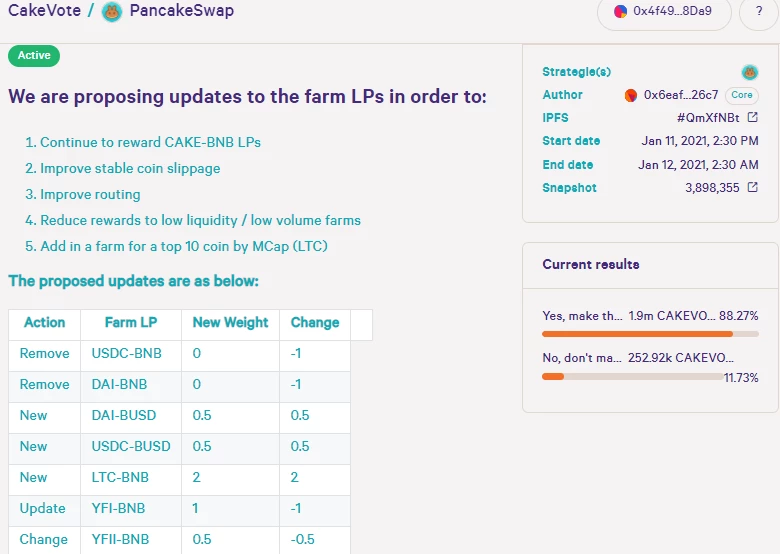Select the LTC-BNB table cell
This screenshot has width=780, height=554.
click(x=131, y=477)
